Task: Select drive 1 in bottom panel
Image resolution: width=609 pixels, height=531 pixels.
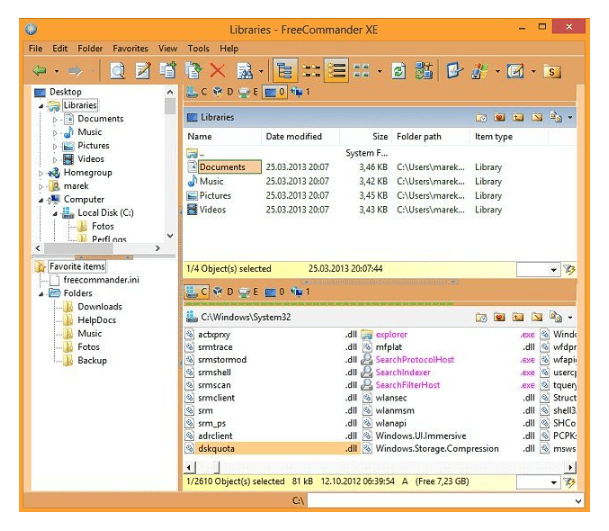Action: pyautogui.click(x=301, y=292)
